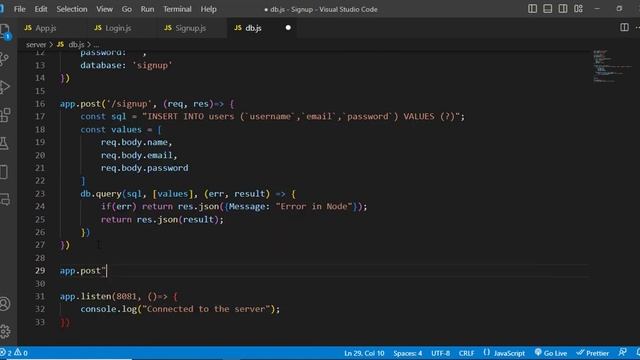
Task: Toggle Primary Side Bar layout icon
Action: point(532,9)
